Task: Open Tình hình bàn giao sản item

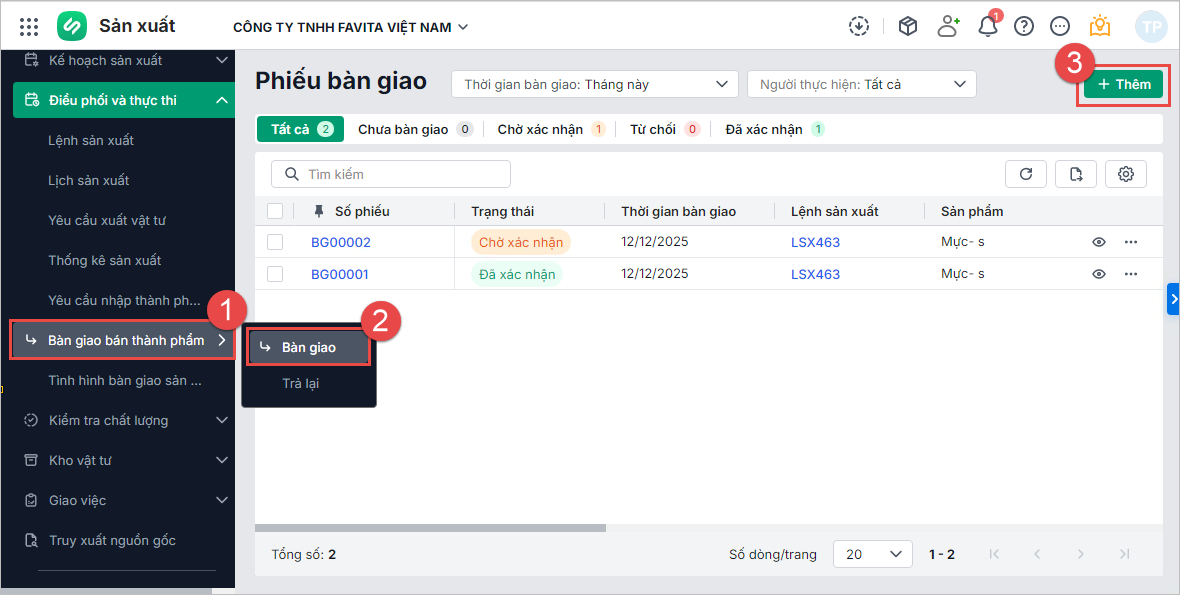Action: 123,381
